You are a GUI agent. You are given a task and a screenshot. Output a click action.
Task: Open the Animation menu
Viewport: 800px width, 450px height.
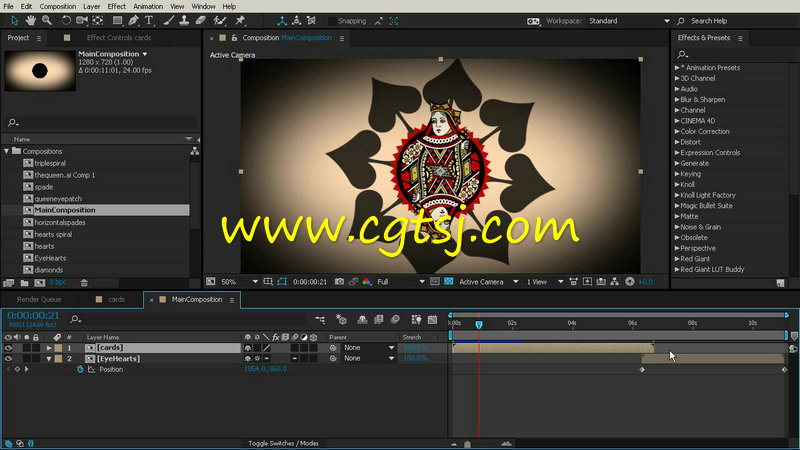click(148, 6)
